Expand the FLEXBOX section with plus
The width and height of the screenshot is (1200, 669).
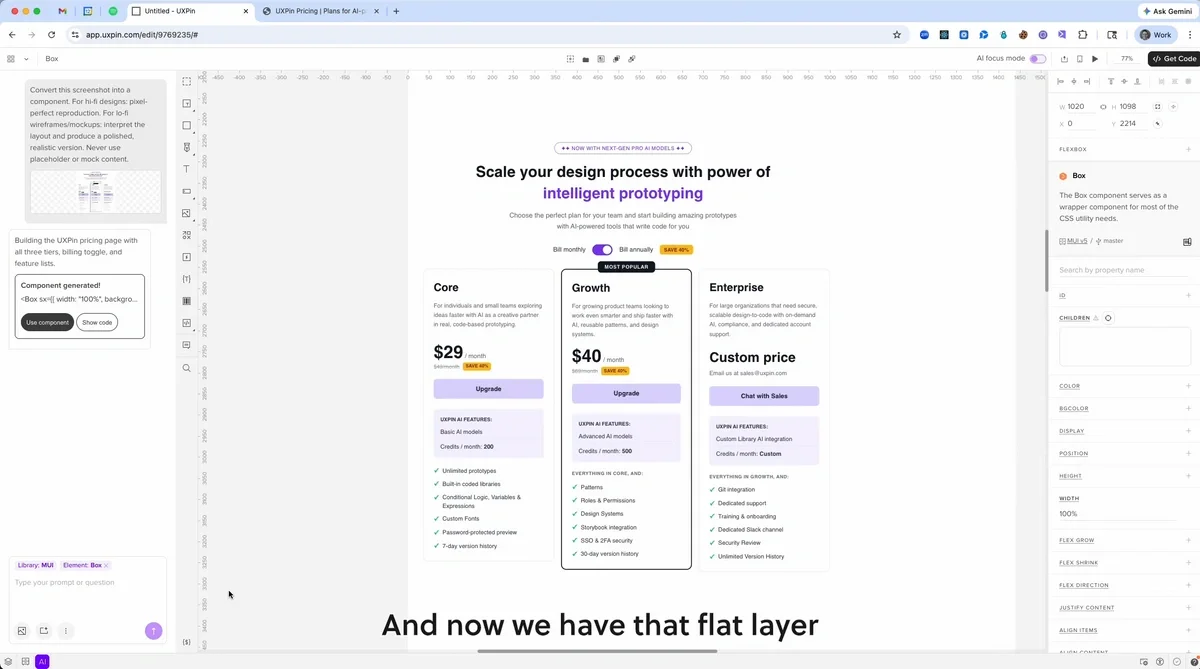pyautogui.click(x=1189, y=149)
